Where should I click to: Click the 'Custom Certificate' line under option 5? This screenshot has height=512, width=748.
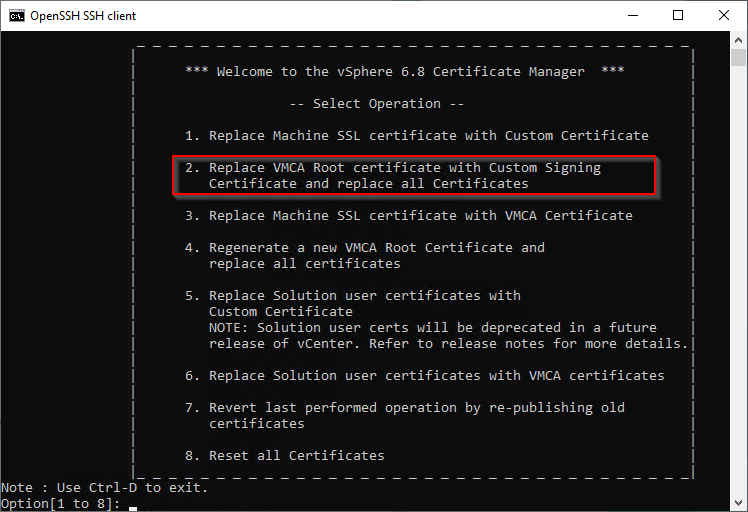coord(281,312)
